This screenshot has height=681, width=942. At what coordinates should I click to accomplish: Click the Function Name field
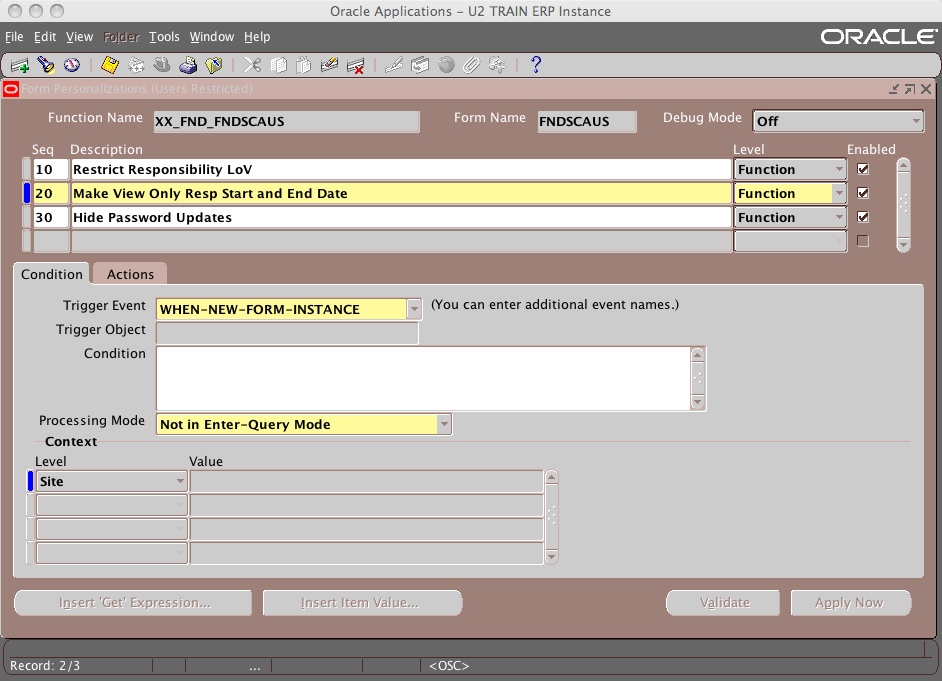[x=287, y=121]
